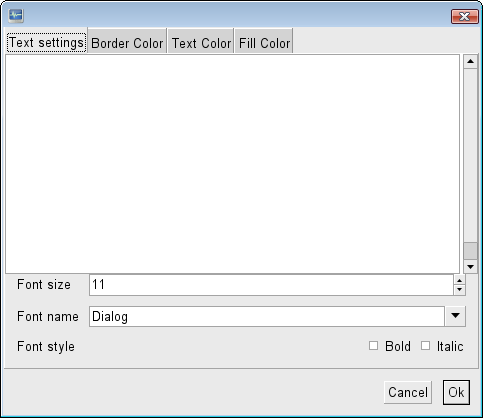Decrease font size with spinner down arrow
This screenshot has height=418, width=483.
(460, 290)
